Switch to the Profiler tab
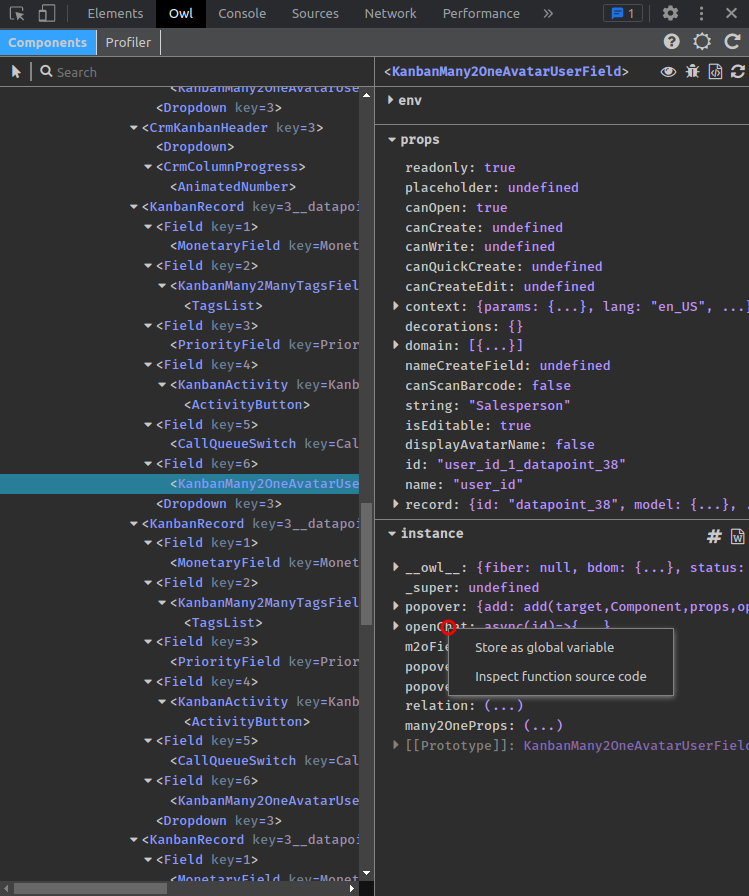The image size is (749, 896). (128, 42)
